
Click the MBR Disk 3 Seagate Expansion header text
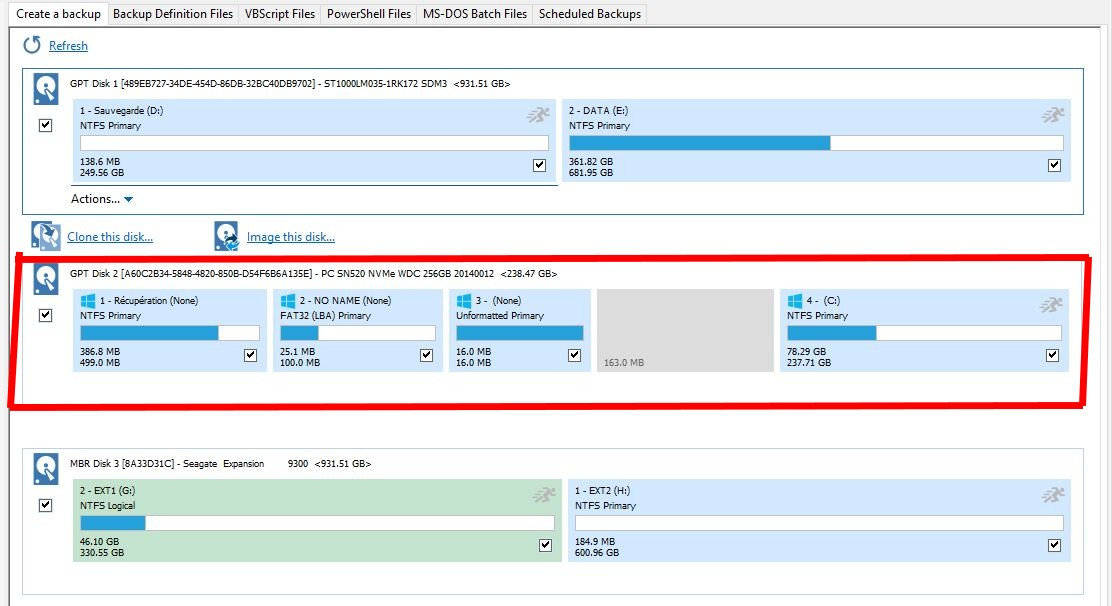point(220,464)
